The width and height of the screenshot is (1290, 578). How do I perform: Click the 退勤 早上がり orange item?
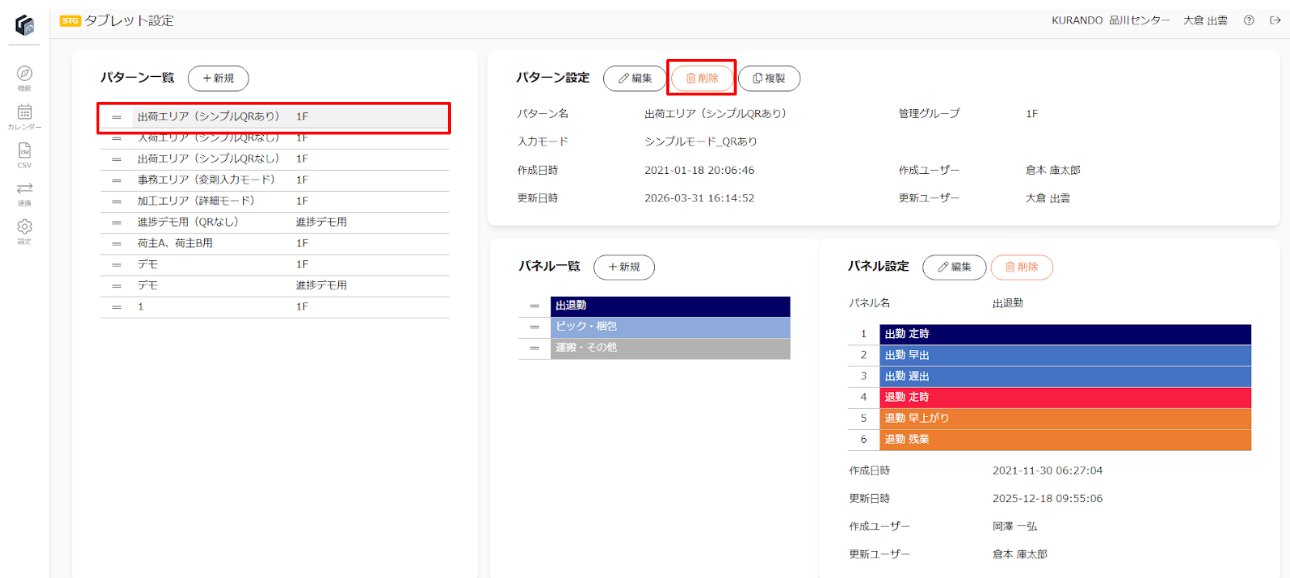[x=1065, y=418]
